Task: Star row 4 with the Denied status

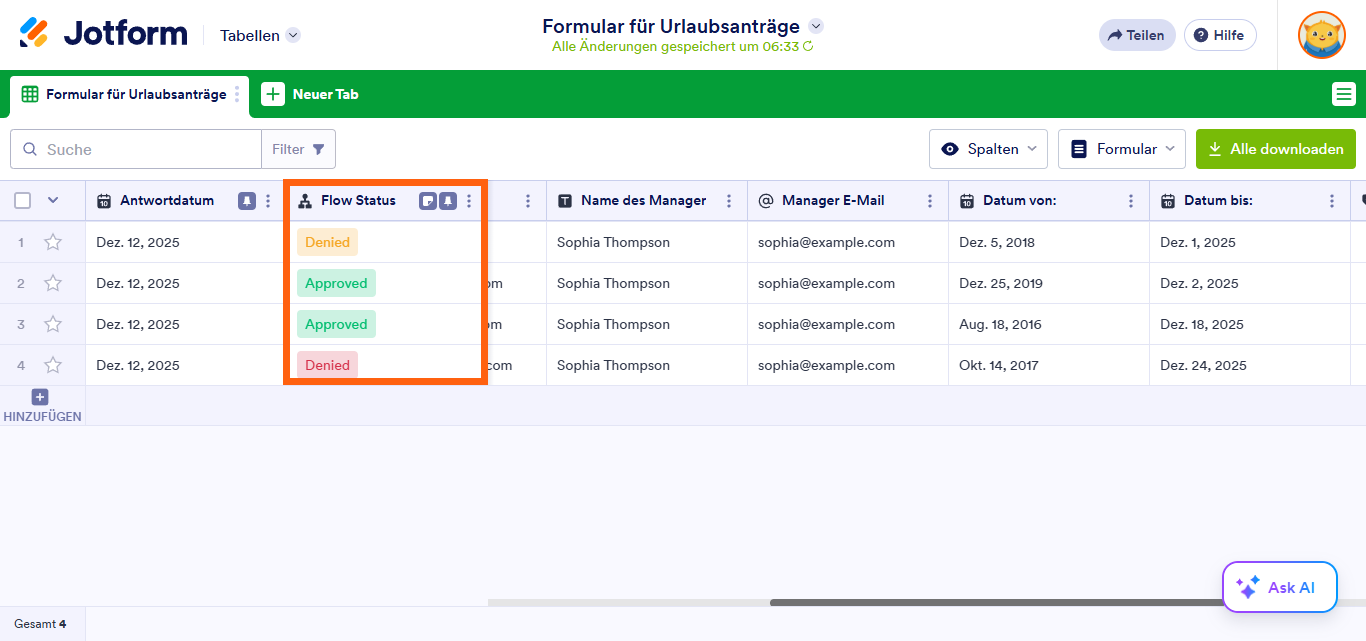Action: (52, 364)
